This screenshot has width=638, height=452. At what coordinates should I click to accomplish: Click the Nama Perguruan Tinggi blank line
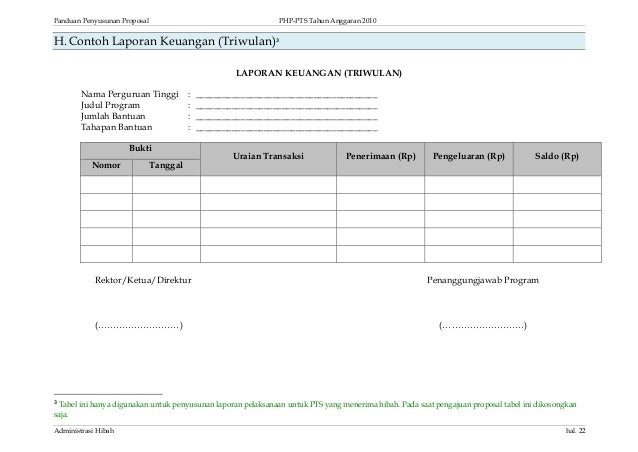286,97
